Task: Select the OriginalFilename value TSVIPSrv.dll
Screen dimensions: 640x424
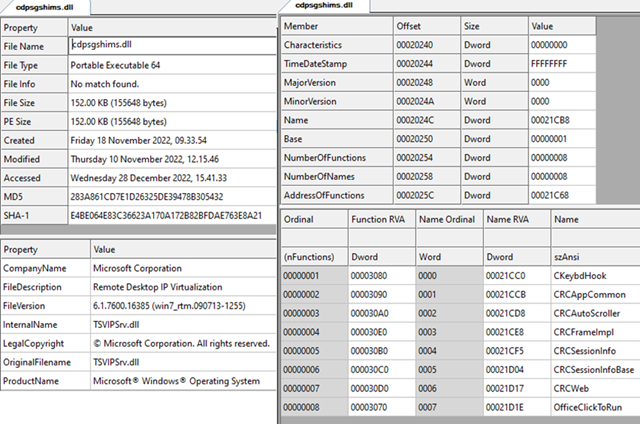Action: [x=116, y=362]
